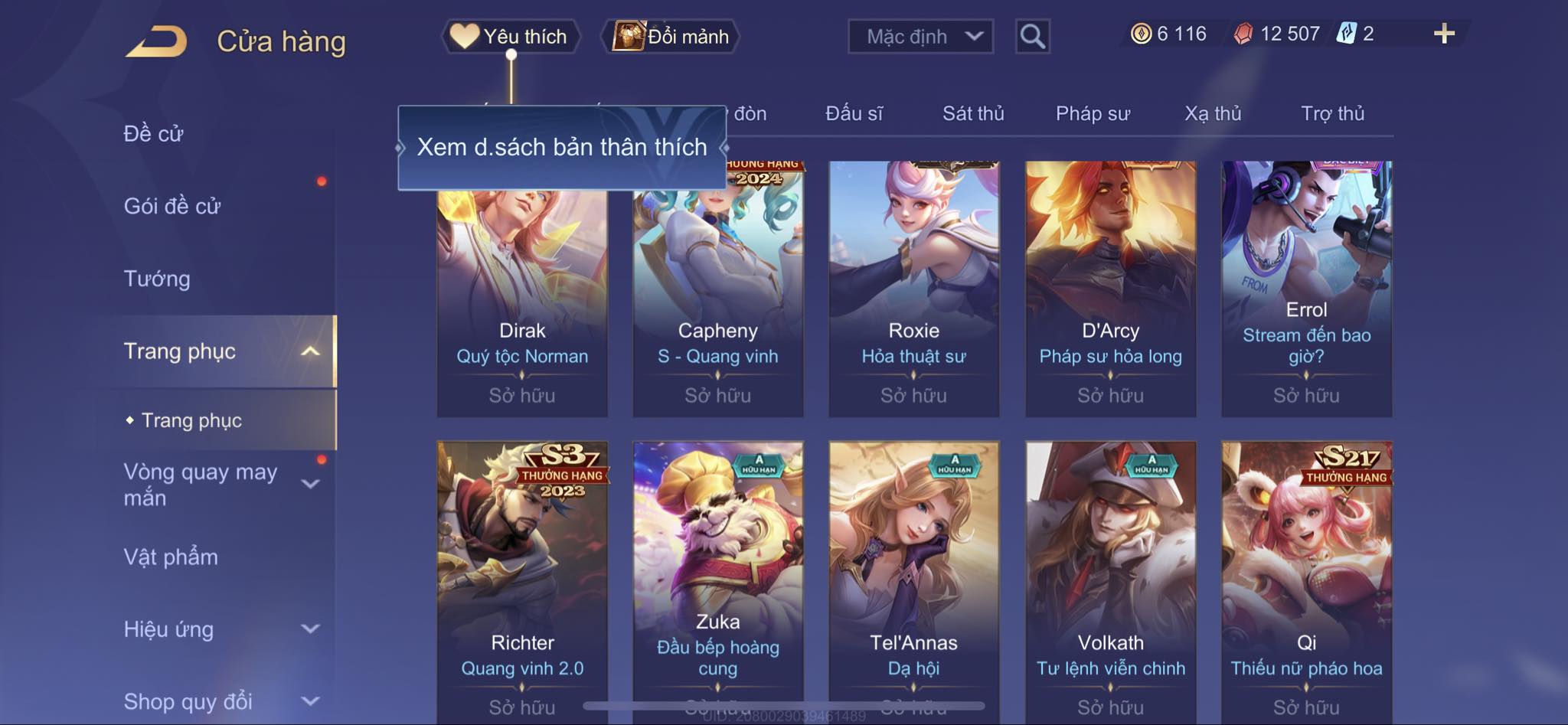
Task: Expand the Shop quy đổi section
Action: point(310,701)
